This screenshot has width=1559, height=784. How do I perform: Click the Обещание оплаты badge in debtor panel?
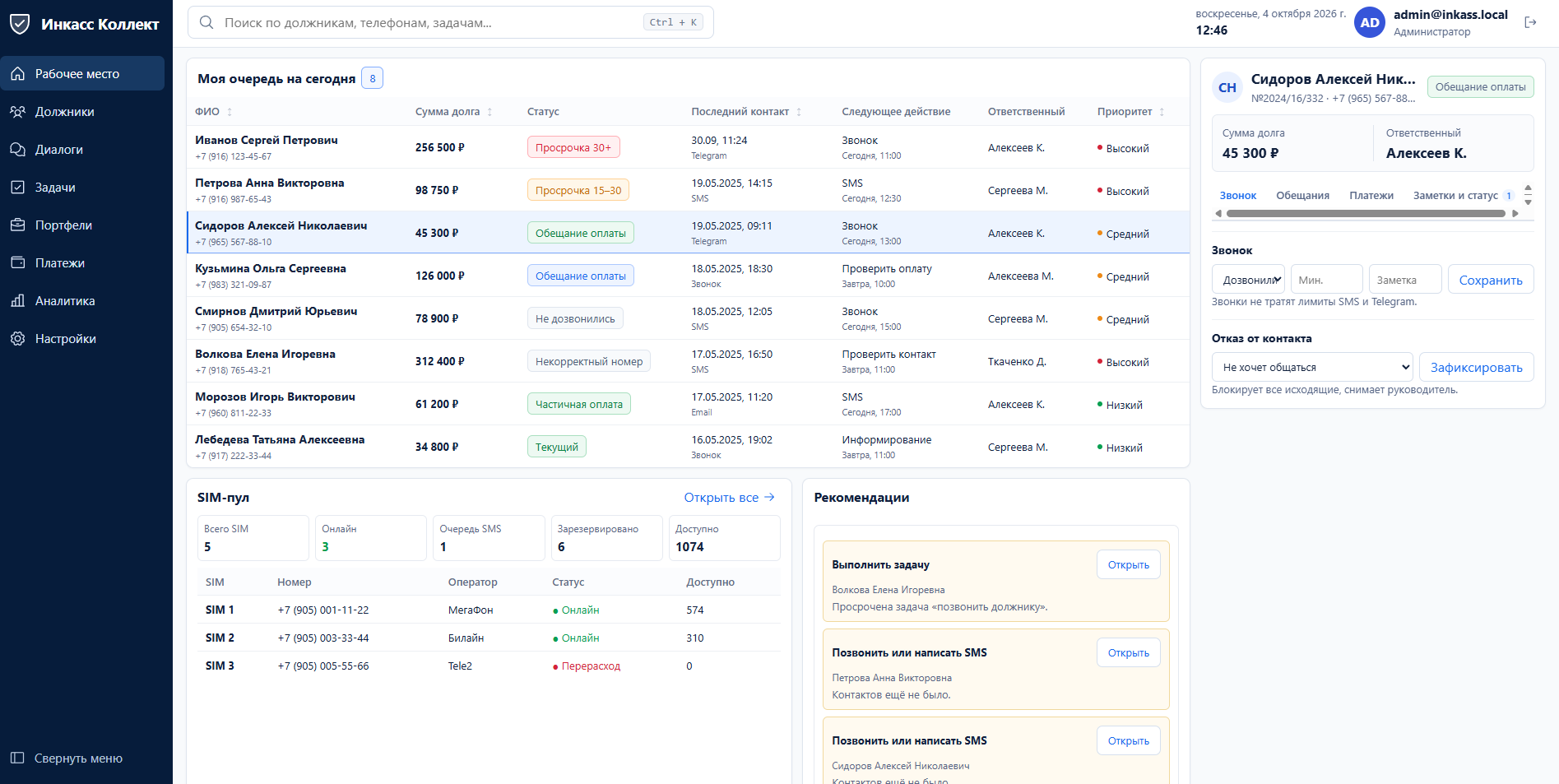(1480, 86)
